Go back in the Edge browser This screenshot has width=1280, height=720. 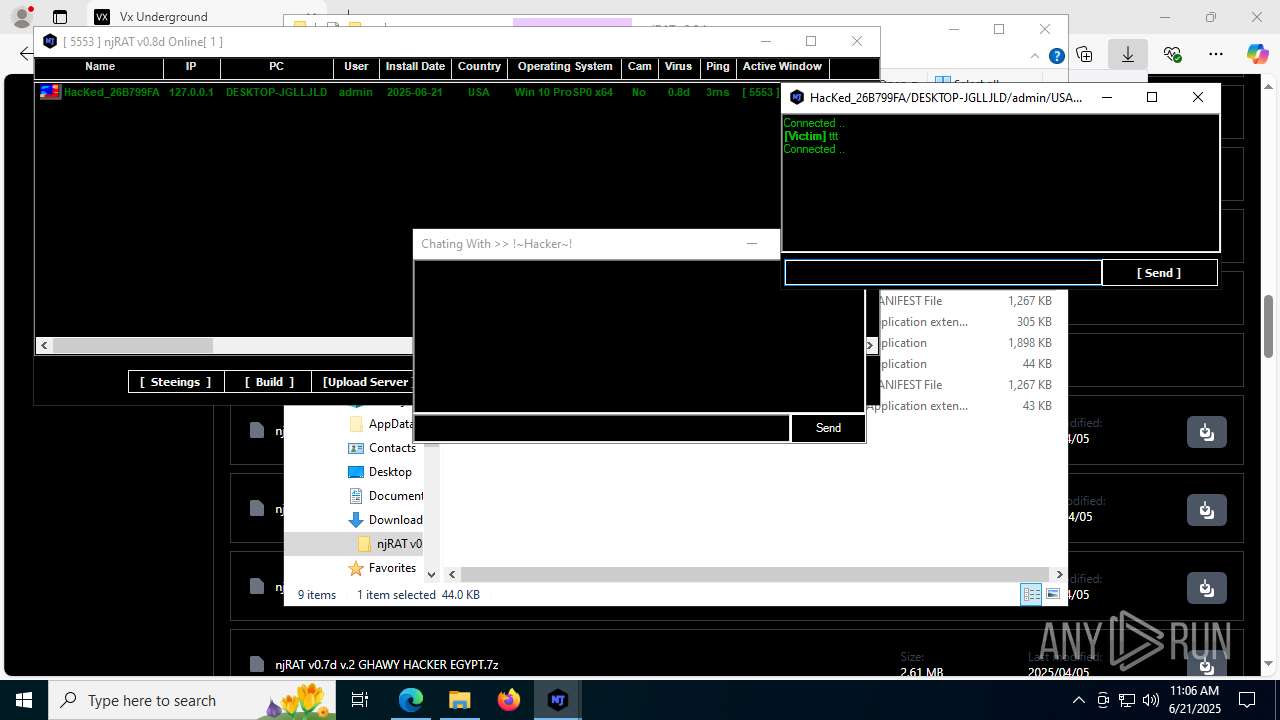click(x=26, y=54)
